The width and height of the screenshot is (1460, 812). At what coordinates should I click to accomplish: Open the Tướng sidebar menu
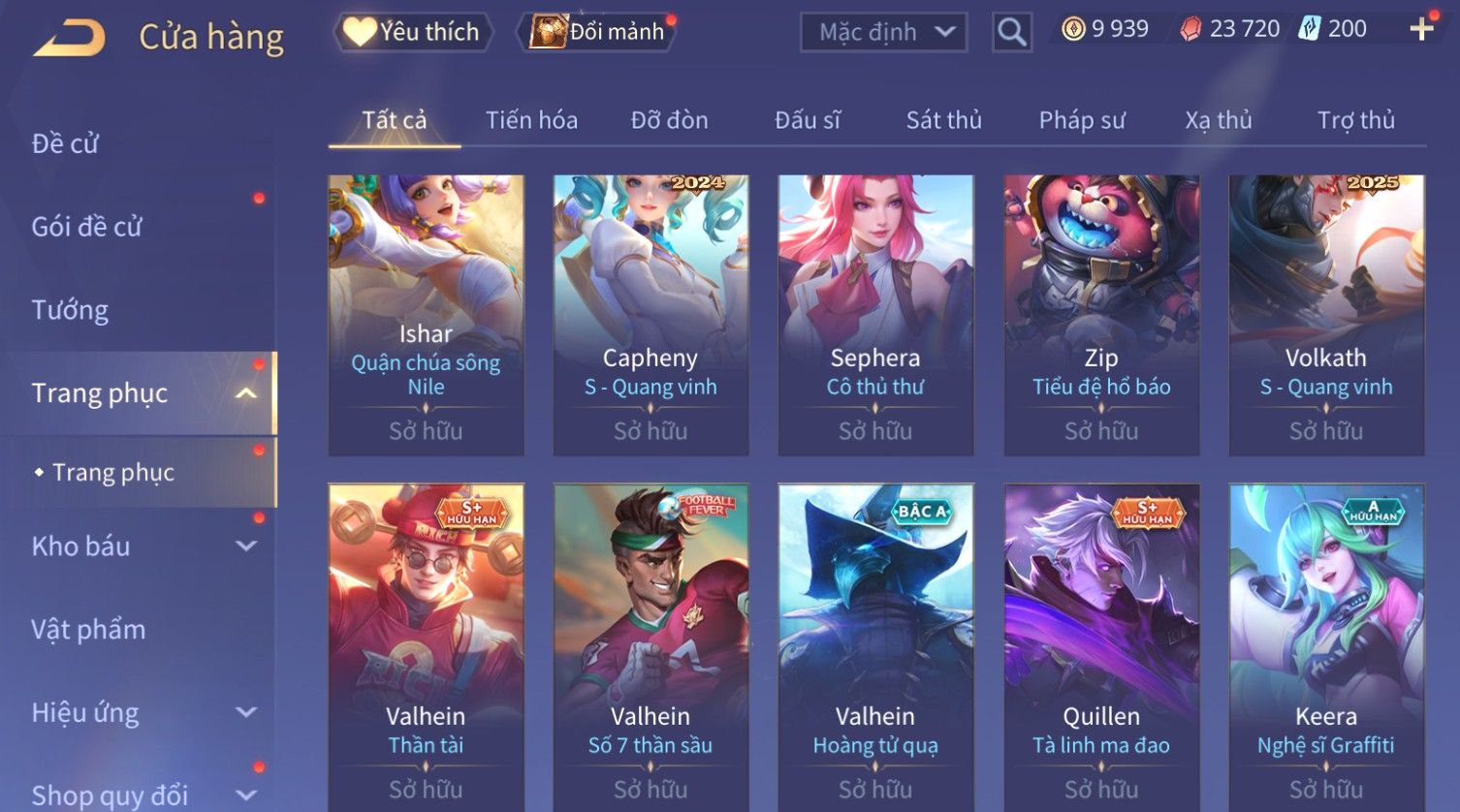pyautogui.click(x=70, y=310)
